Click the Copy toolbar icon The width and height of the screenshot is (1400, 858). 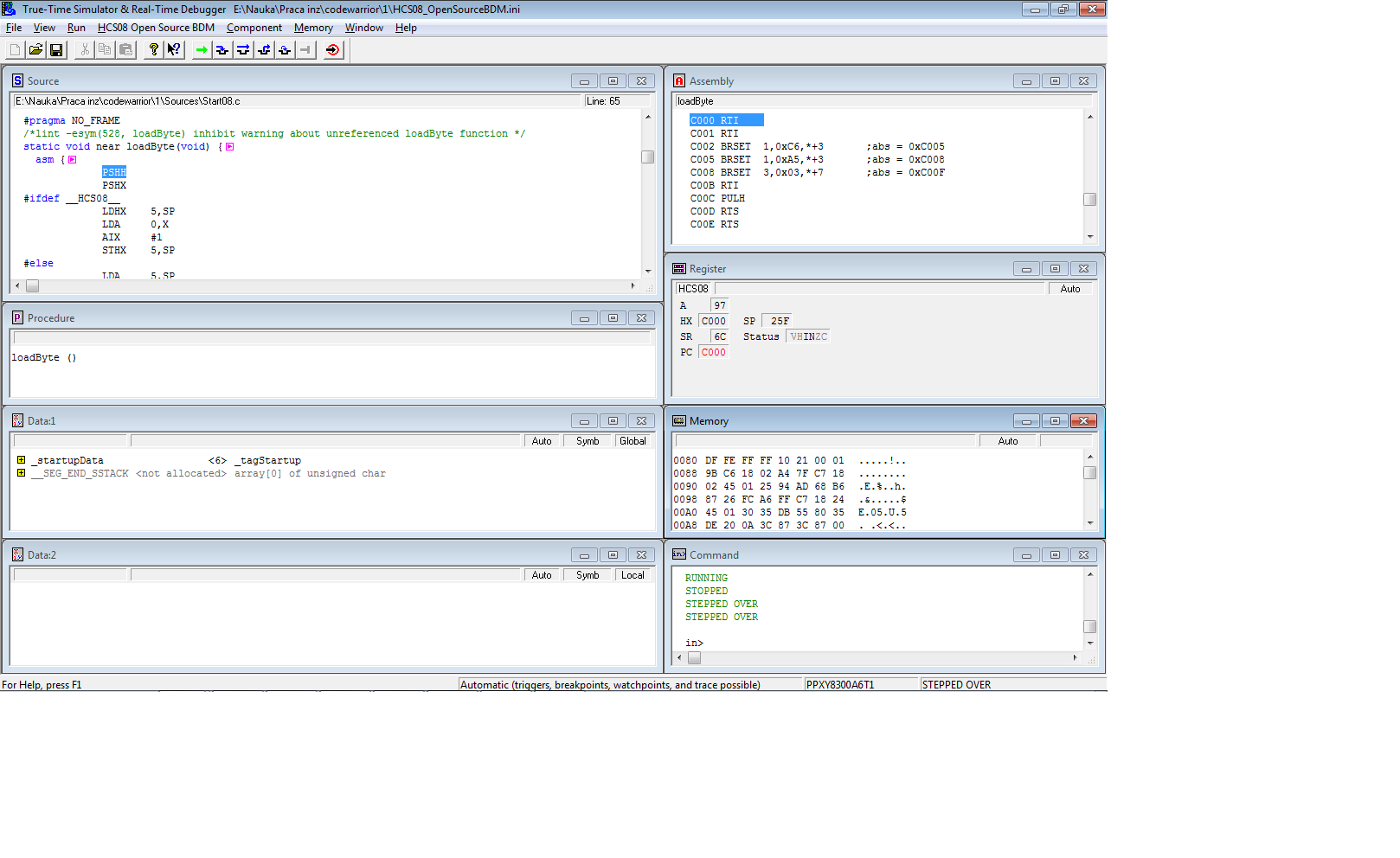point(105,50)
